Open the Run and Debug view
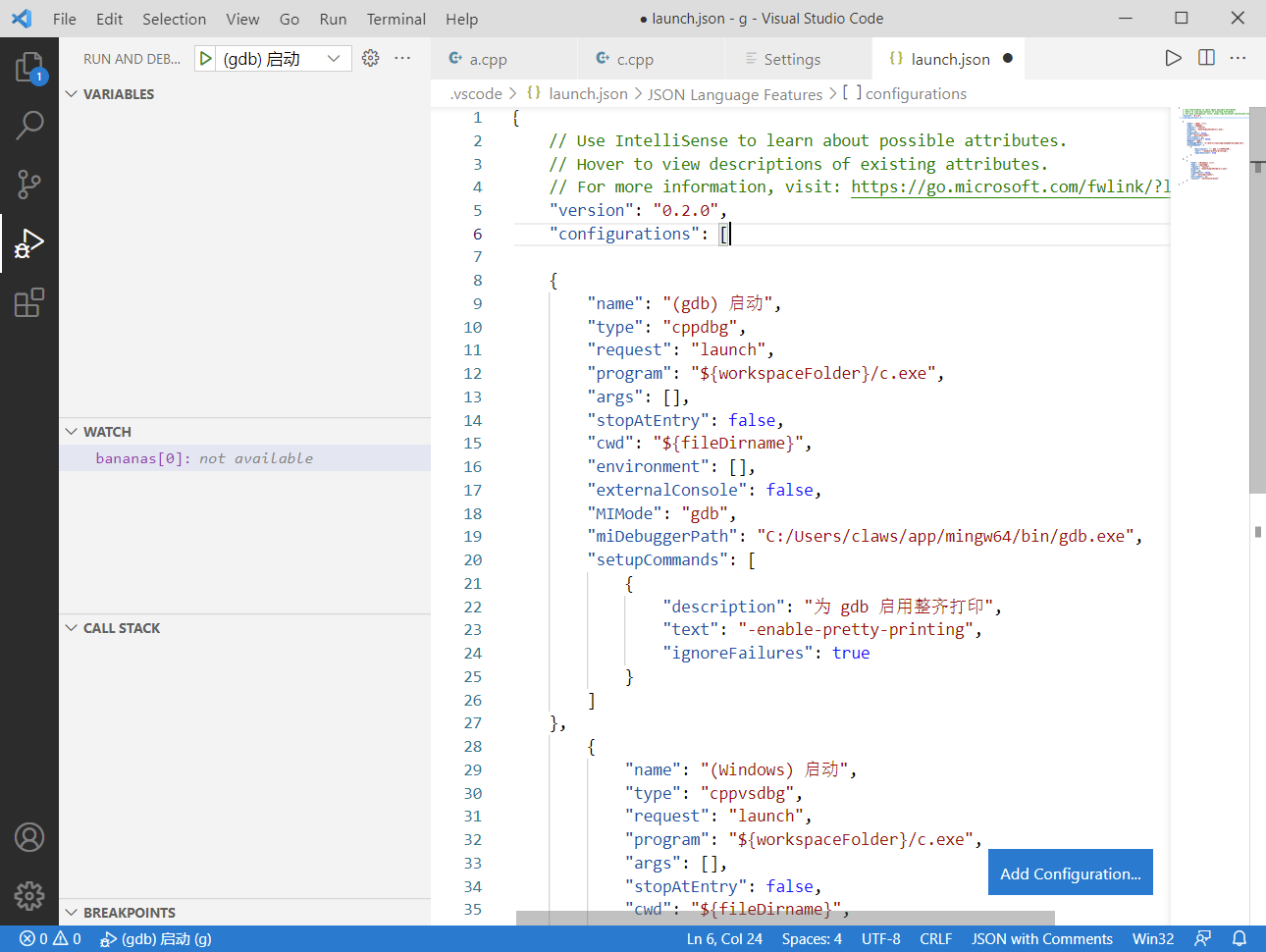This screenshot has height=952, width=1266. click(x=29, y=243)
